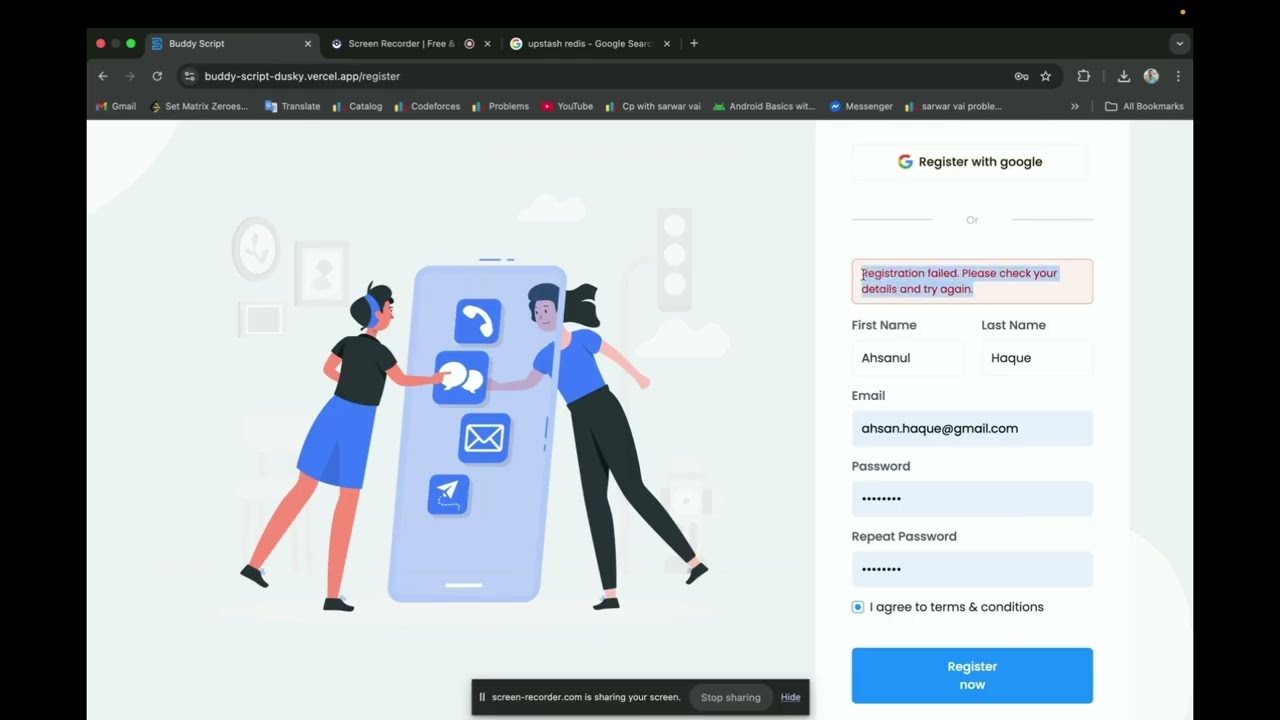Click the Email label text

(x=868, y=396)
